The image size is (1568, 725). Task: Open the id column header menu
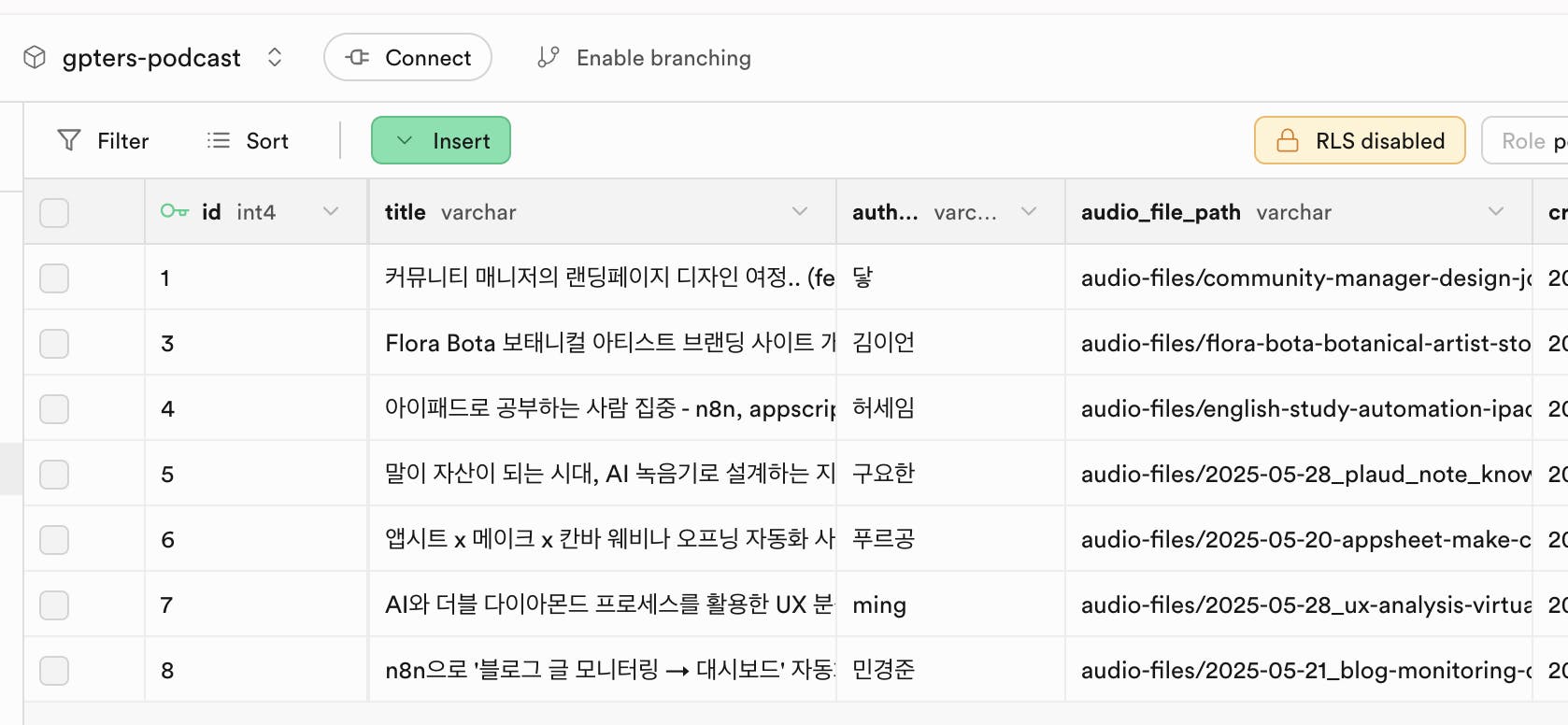click(x=331, y=212)
